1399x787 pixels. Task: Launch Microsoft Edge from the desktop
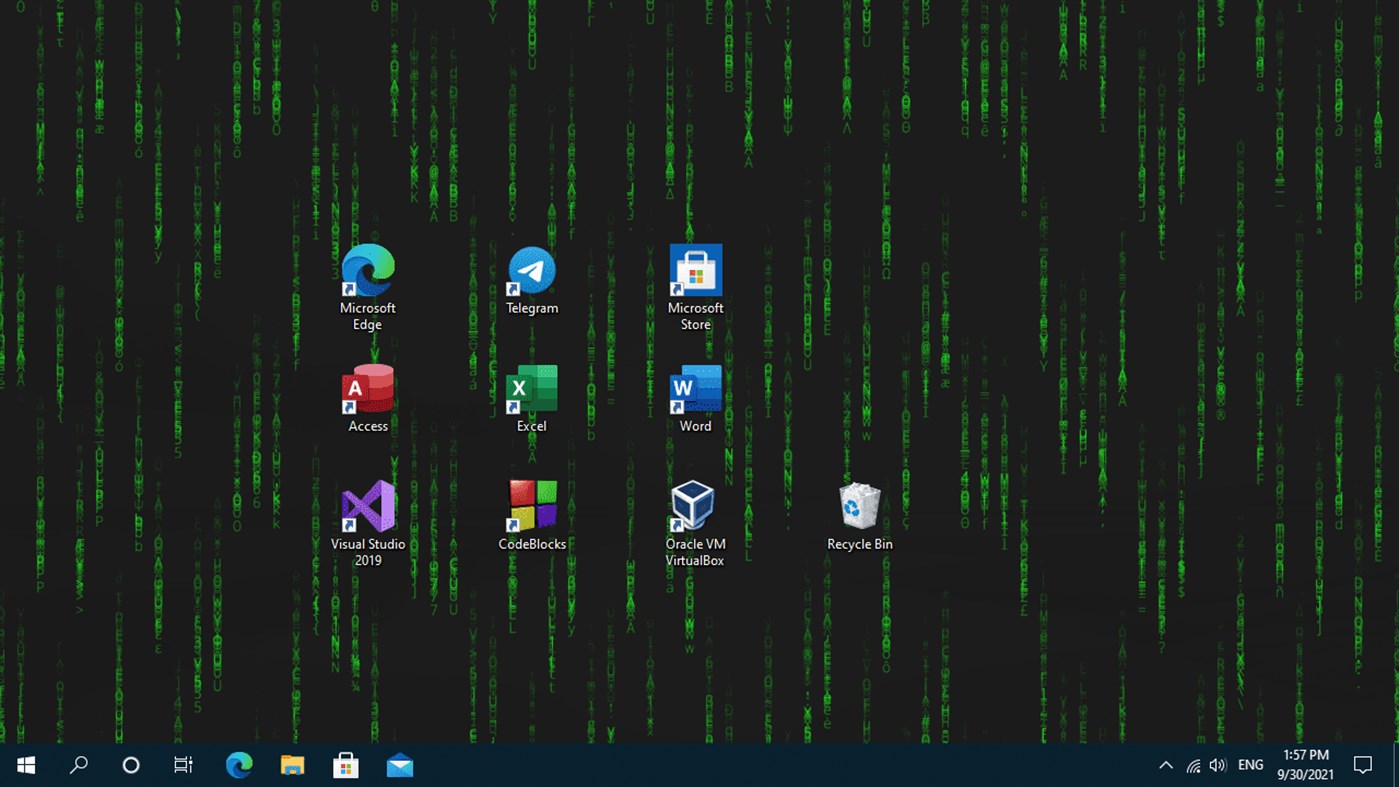[367, 271]
